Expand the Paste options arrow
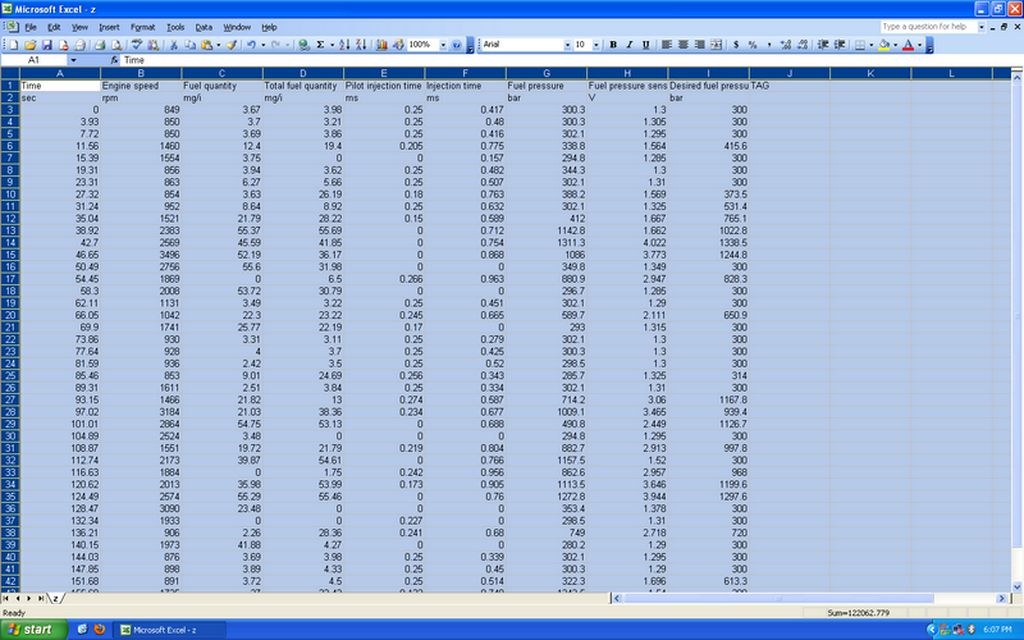The width and height of the screenshot is (1024, 640). [x=218, y=44]
